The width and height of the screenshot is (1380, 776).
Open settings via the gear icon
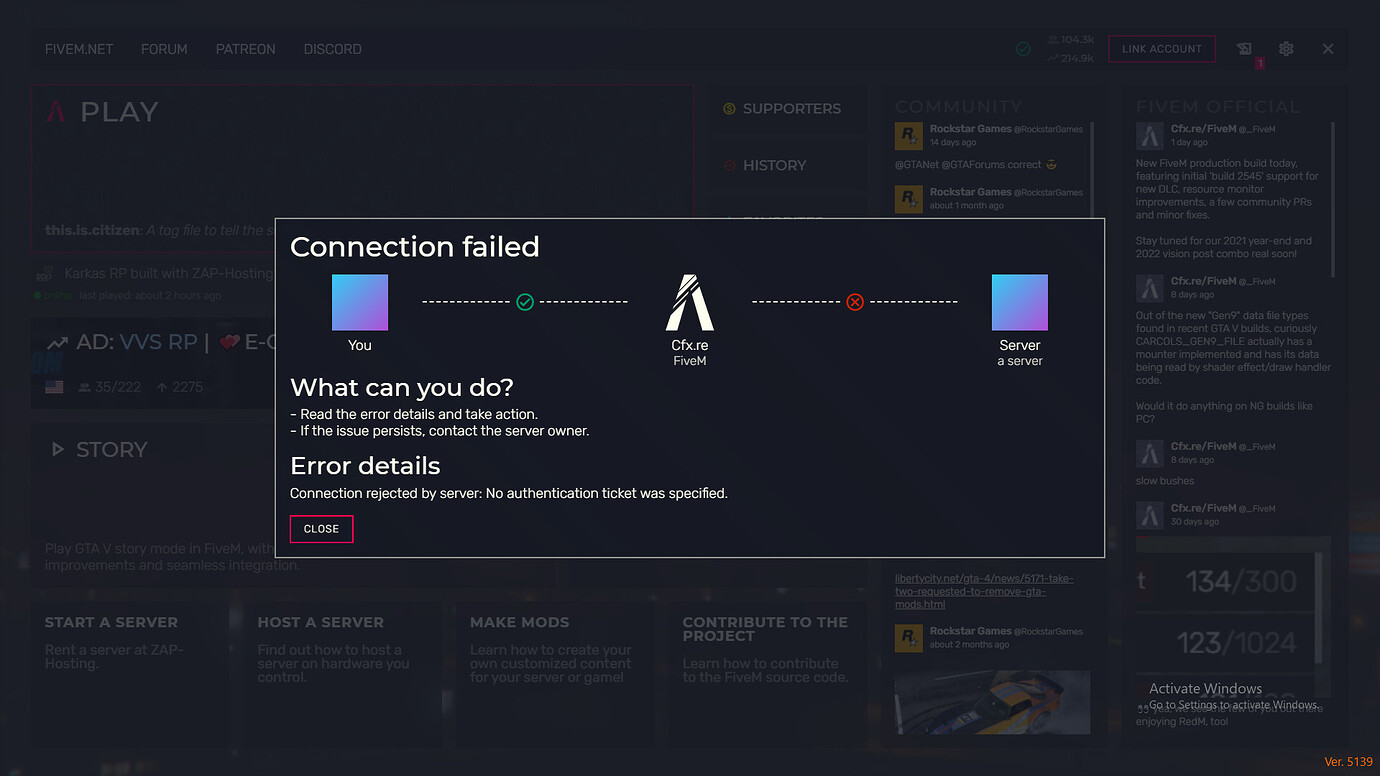[x=1286, y=49]
